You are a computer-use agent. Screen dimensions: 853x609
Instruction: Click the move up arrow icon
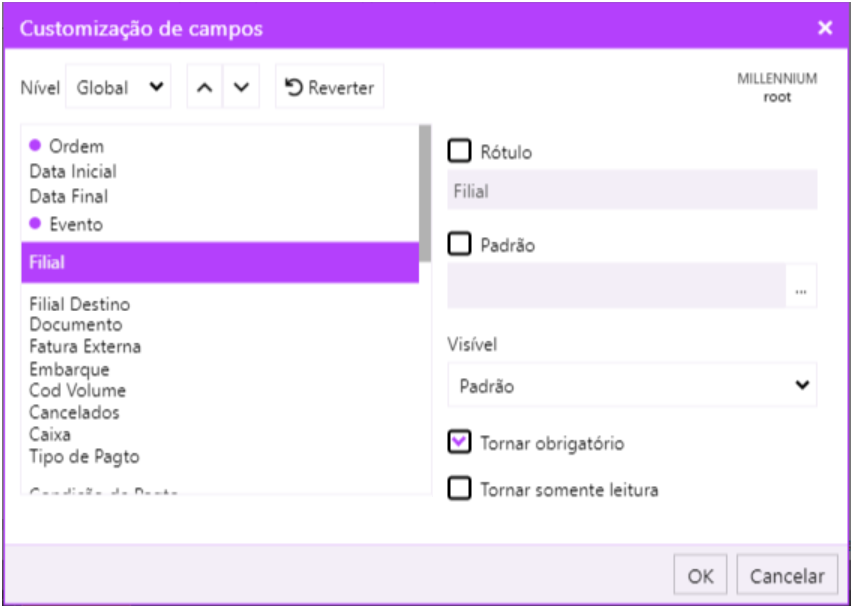pos(204,87)
